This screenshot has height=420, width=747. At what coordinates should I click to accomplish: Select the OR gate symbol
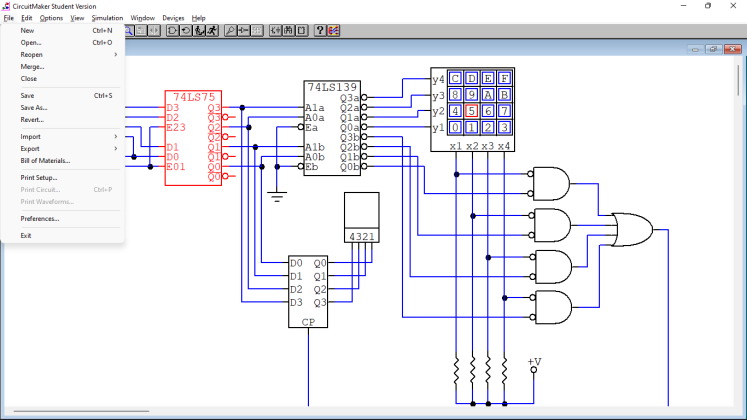click(x=632, y=230)
